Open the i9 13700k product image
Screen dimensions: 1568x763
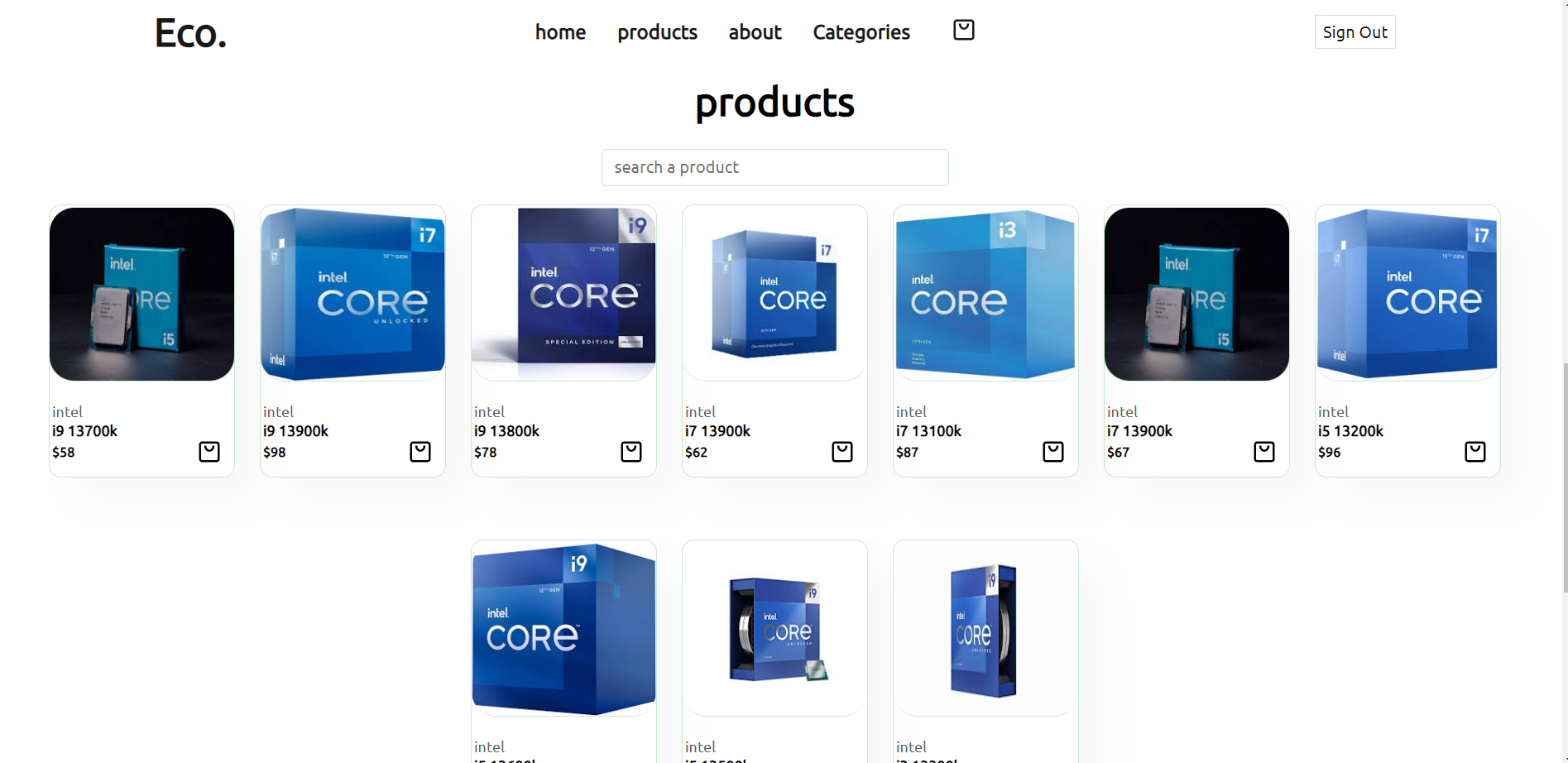click(x=141, y=294)
